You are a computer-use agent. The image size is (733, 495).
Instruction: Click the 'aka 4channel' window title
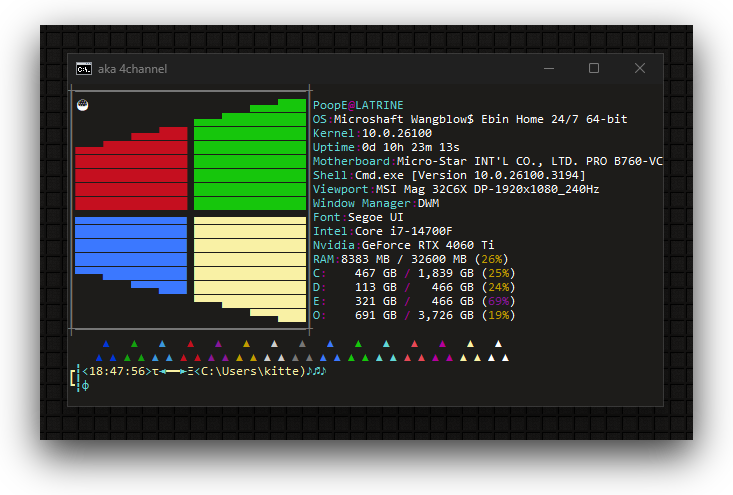132,69
